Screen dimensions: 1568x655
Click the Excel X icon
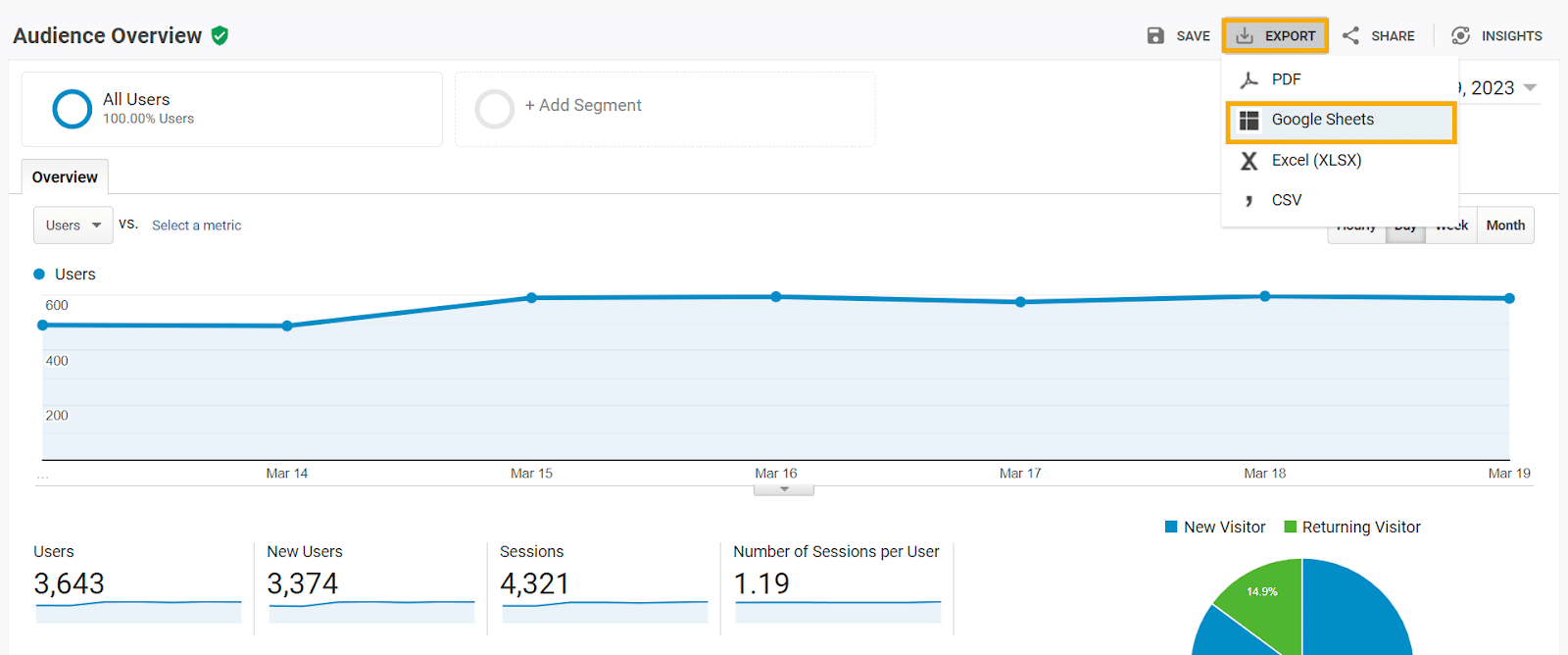coord(1249,161)
